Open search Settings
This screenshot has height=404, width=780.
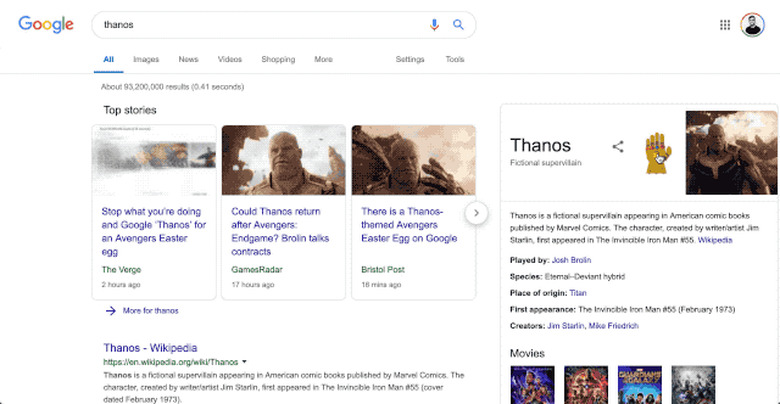pos(410,59)
